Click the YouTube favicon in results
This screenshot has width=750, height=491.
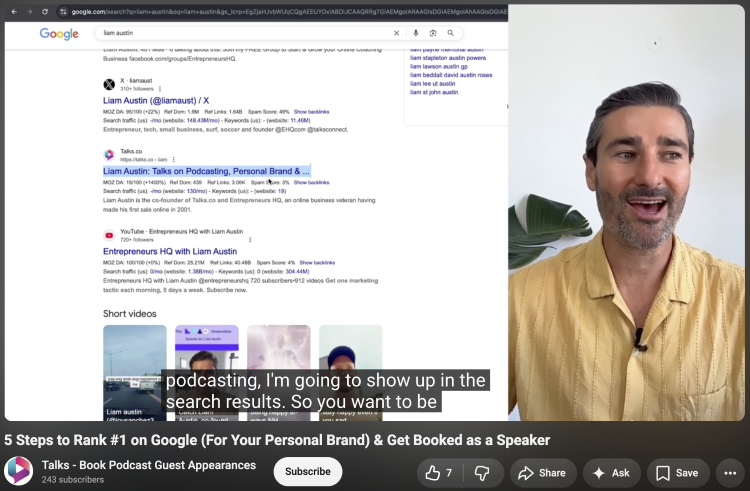(x=109, y=235)
